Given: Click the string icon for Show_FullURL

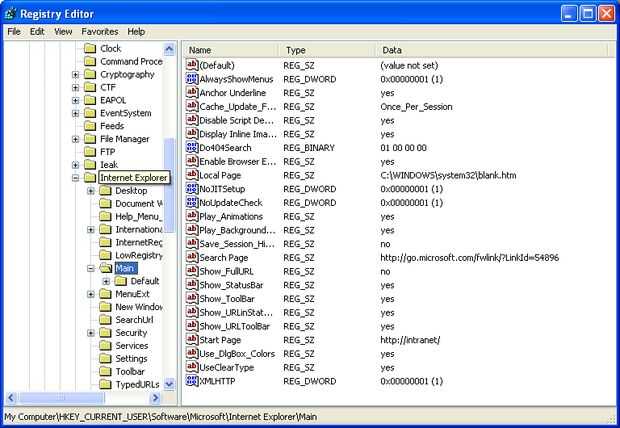Looking at the screenshot, I should (x=192, y=271).
